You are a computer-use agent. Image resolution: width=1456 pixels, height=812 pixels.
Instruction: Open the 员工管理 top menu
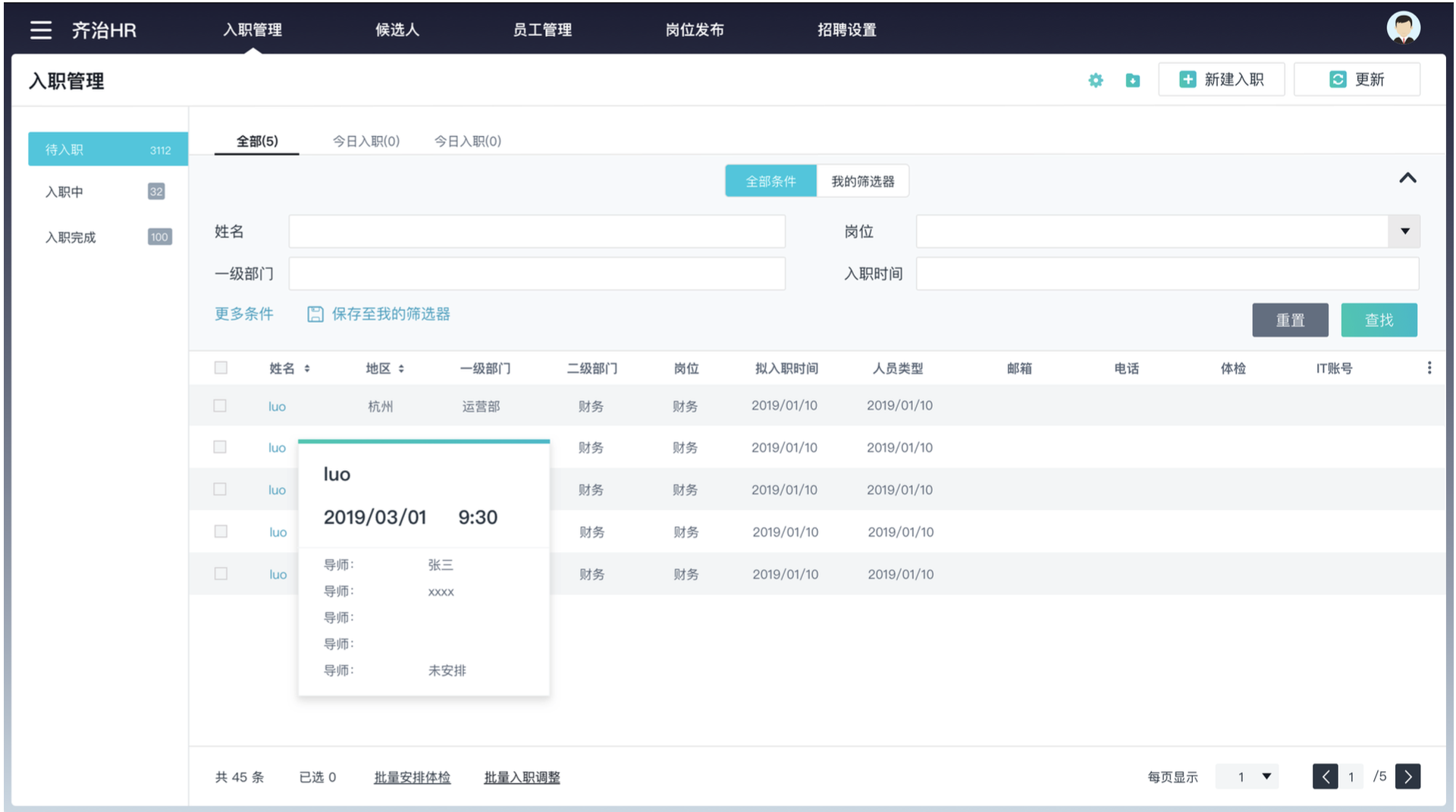click(x=542, y=30)
